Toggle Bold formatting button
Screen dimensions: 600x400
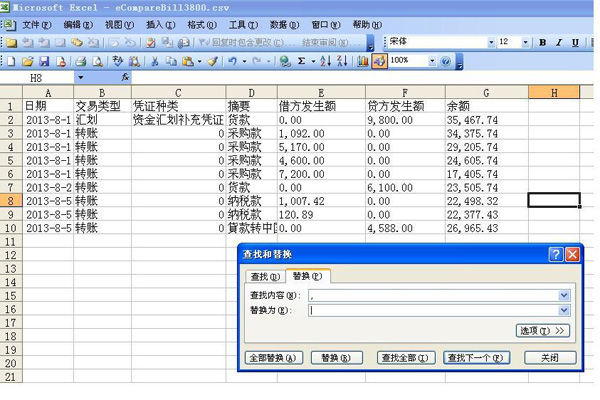(542, 43)
